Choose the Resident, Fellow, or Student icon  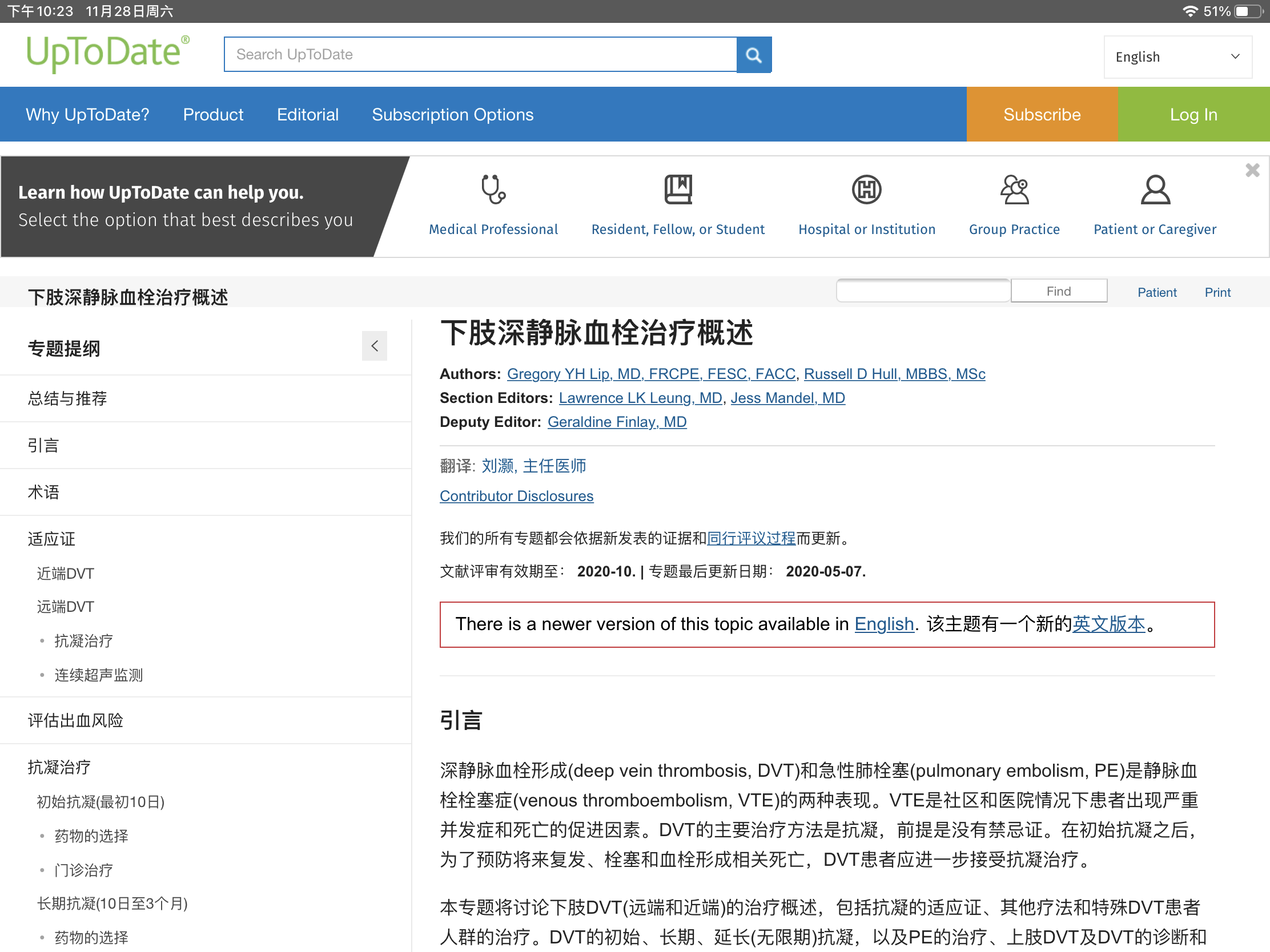(x=677, y=190)
